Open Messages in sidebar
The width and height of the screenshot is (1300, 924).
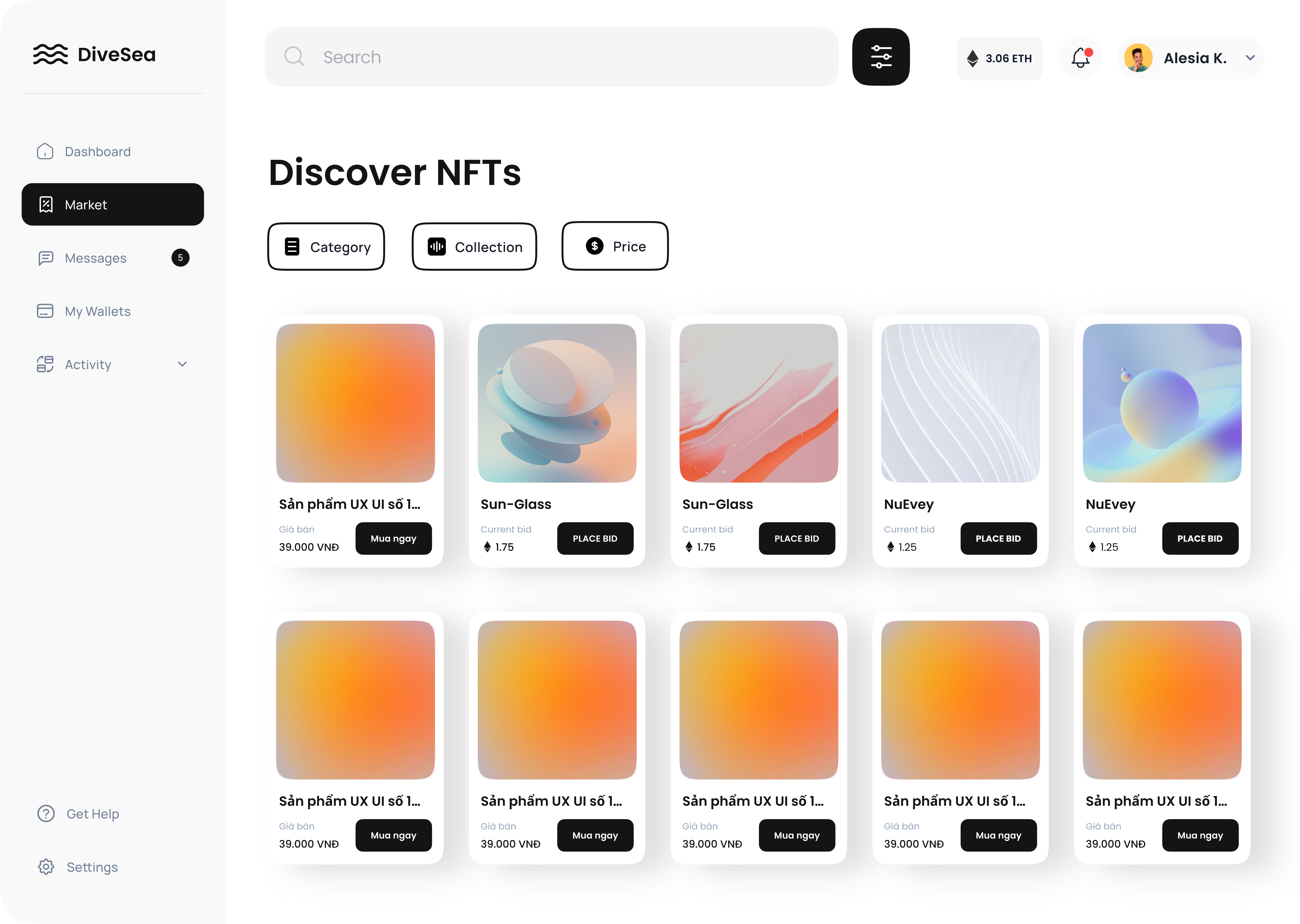click(113, 258)
